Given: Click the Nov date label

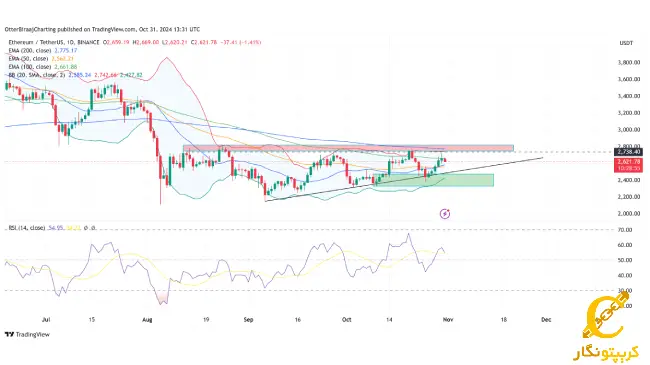Looking at the screenshot, I should 447,320.
